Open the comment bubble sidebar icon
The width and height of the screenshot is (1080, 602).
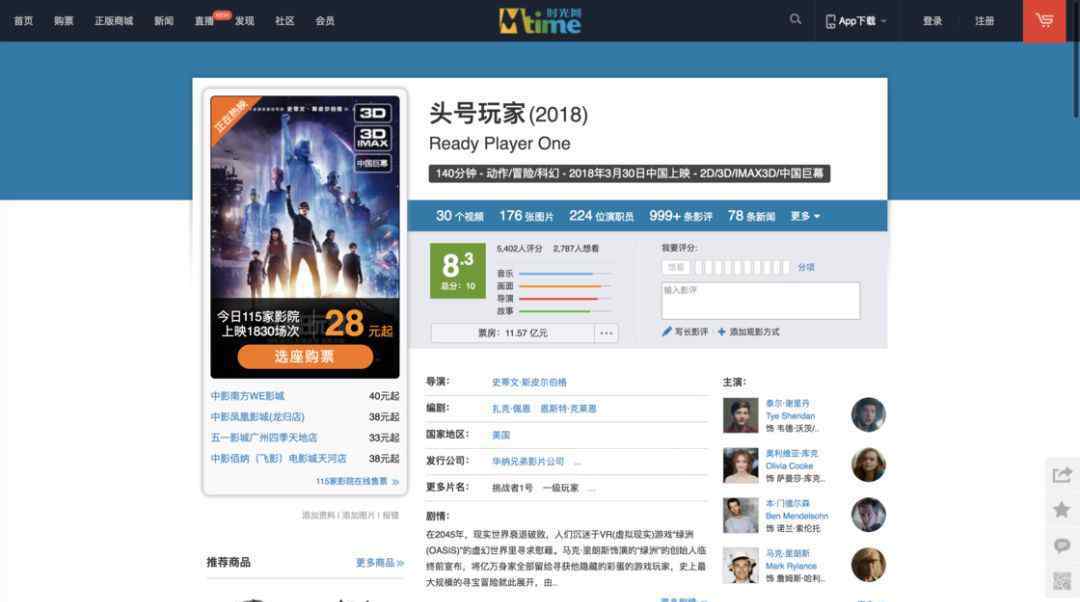[1062, 546]
